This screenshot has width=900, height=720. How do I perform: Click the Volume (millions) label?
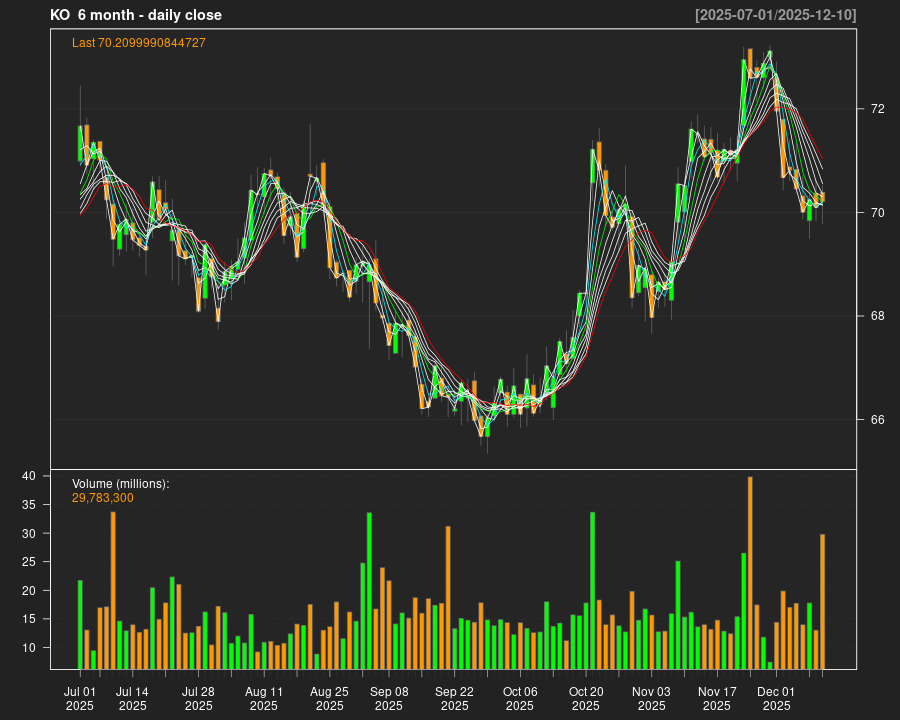tap(121, 484)
